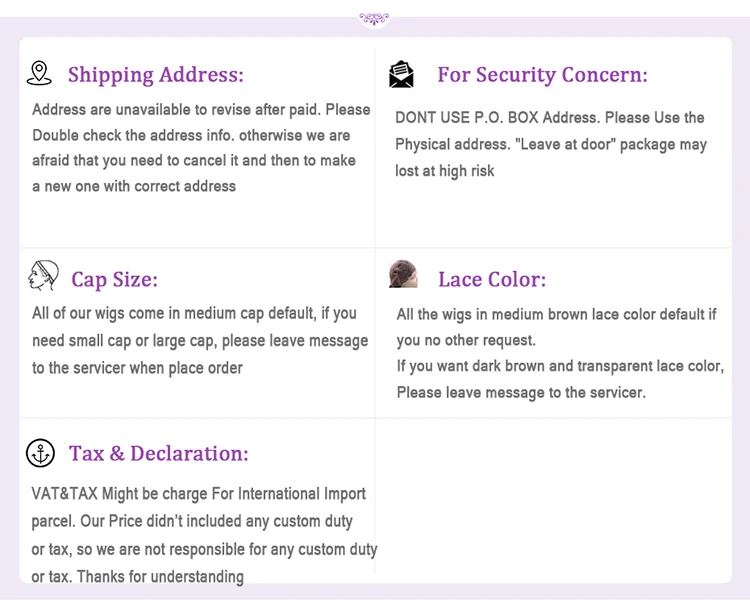Click "Please leave message to the servicer." line
Screen dimensions: 750x615
(521, 392)
